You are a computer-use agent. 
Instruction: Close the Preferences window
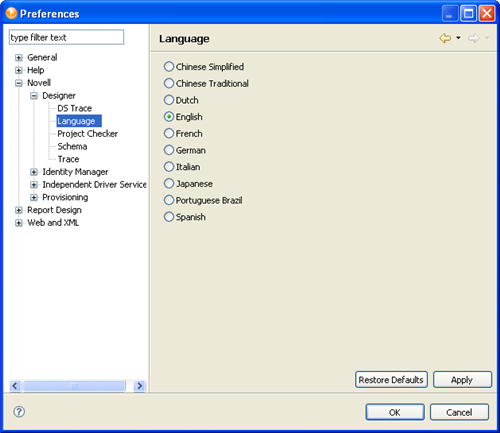point(487,14)
